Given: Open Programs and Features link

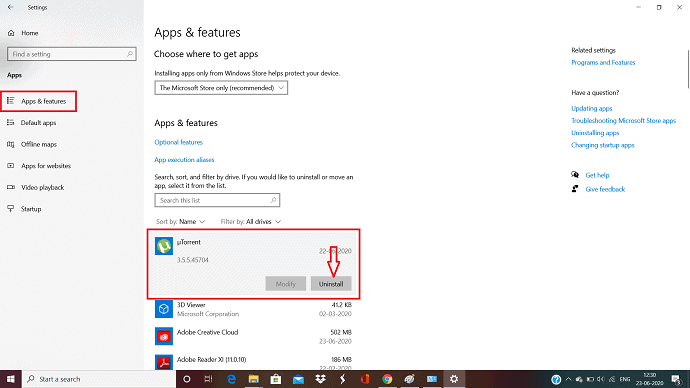Looking at the screenshot, I should click(603, 62).
